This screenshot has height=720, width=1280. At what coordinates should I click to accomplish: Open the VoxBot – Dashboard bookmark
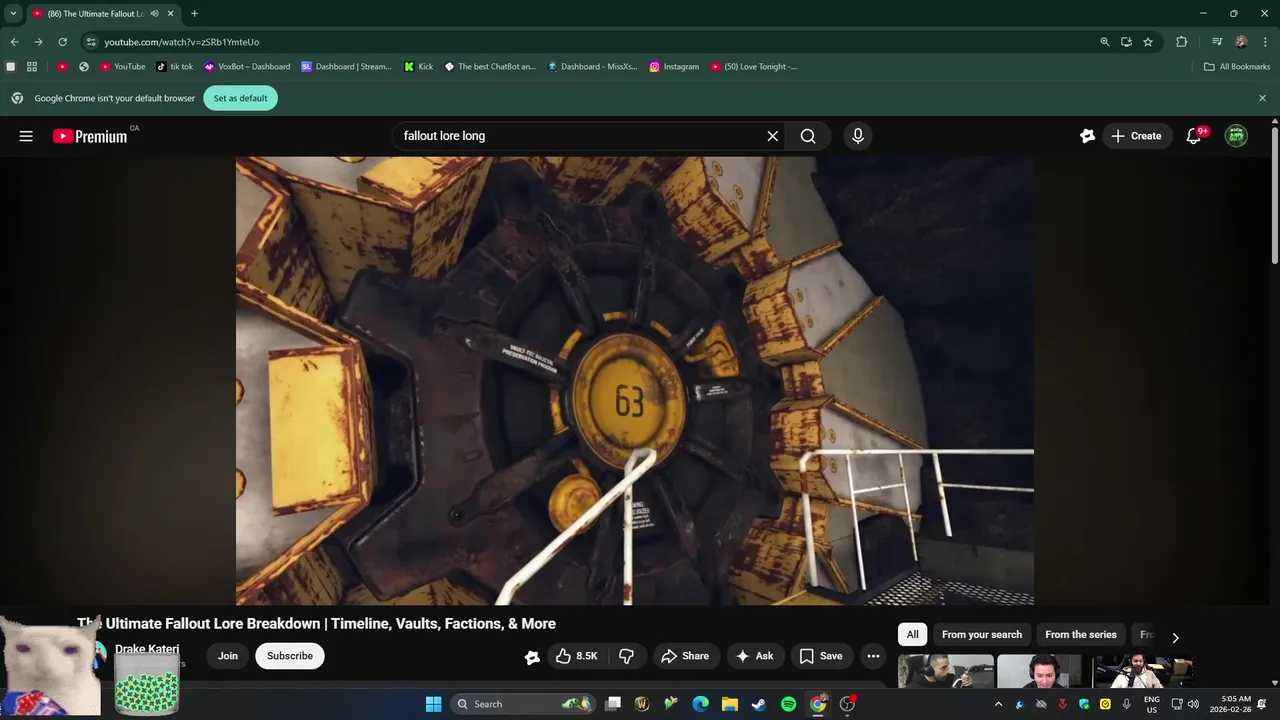(x=247, y=67)
